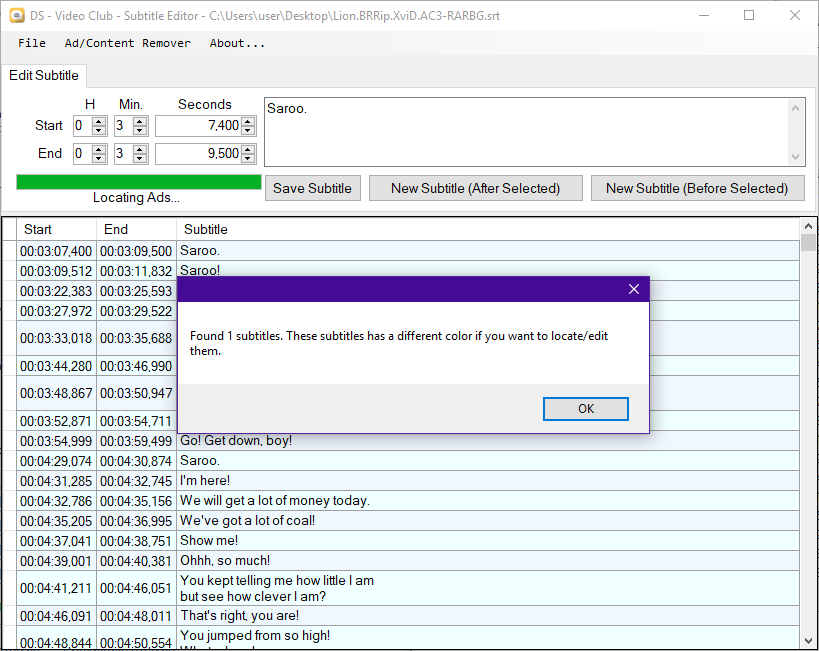This screenshot has height=651, width=819.
Task: Click OK in the found subtitles dialog
Action: 586,409
